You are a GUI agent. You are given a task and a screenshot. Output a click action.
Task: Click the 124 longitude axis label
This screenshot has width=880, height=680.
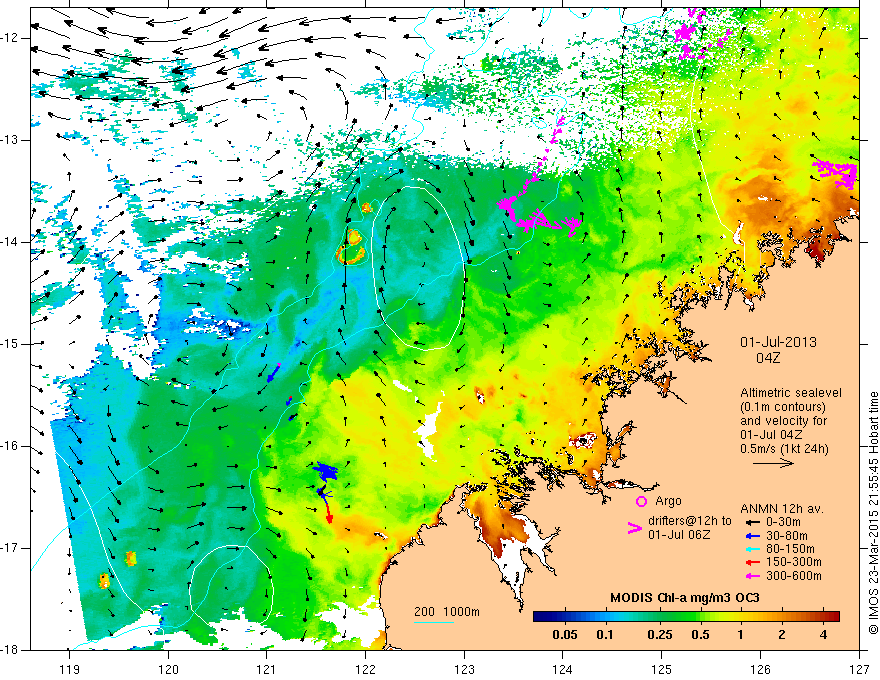[x=563, y=669]
